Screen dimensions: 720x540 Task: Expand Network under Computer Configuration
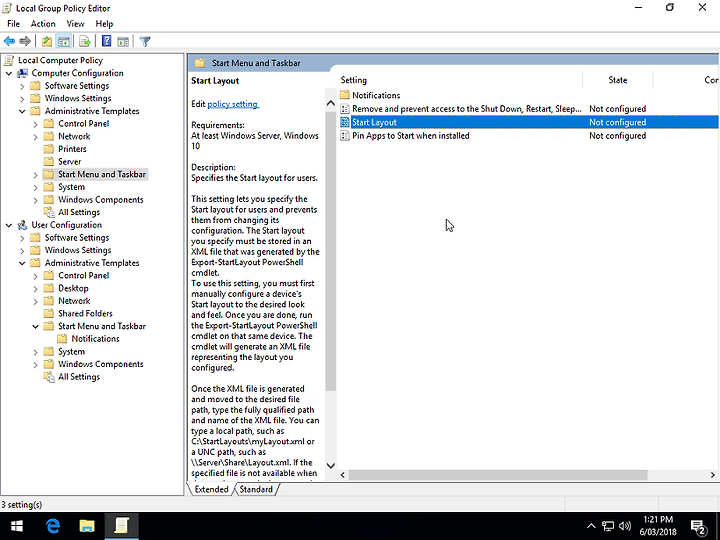pyautogui.click(x=35, y=136)
